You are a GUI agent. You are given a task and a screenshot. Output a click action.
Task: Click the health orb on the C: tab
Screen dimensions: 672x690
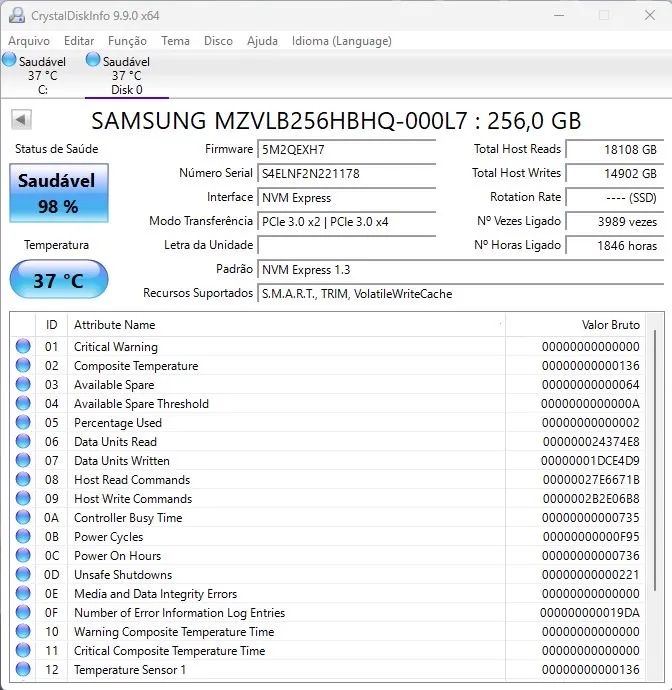(x=9, y=59)
